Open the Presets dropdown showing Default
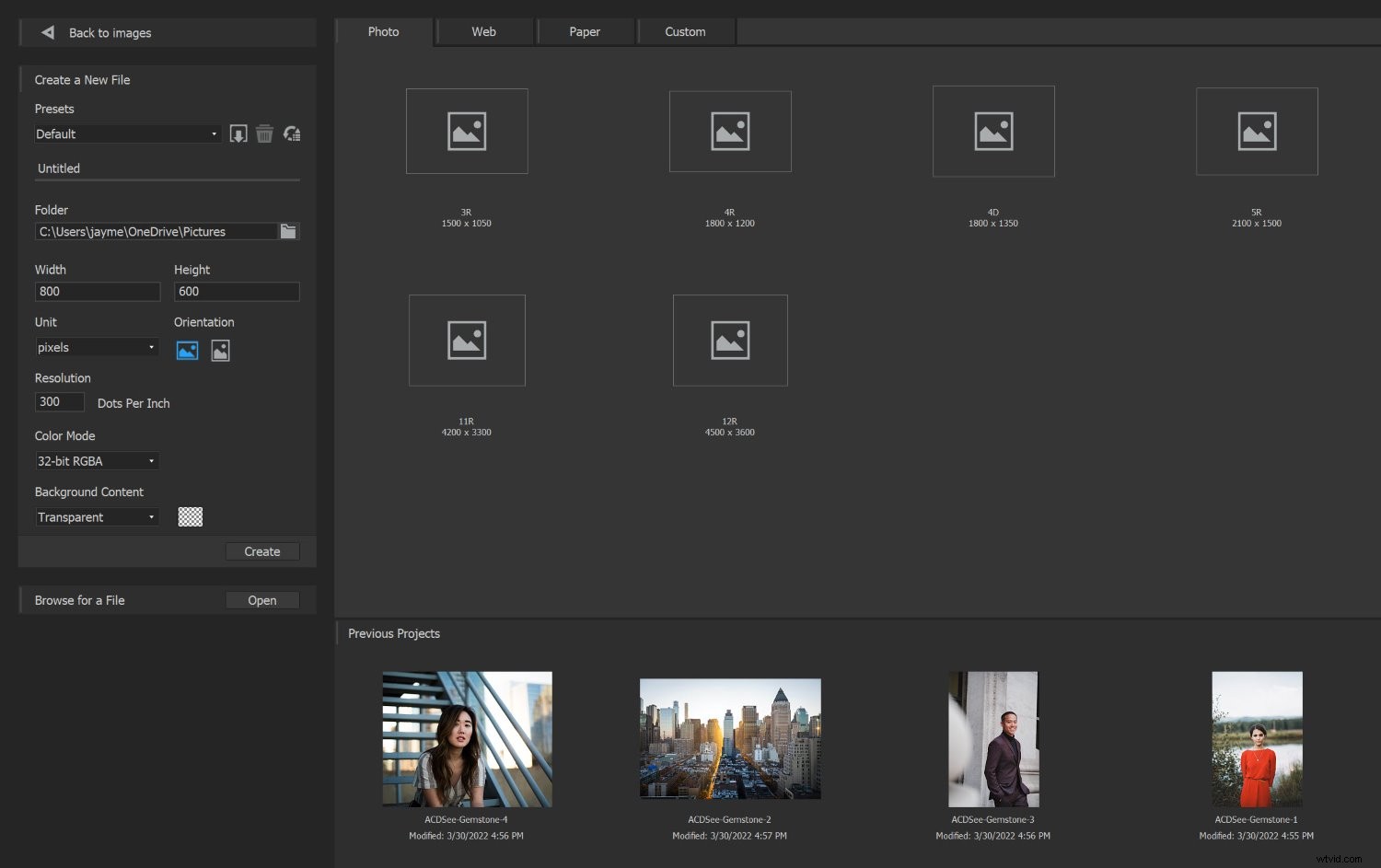The height and width of the screenshot is (868, 1381). click(126, 133)
